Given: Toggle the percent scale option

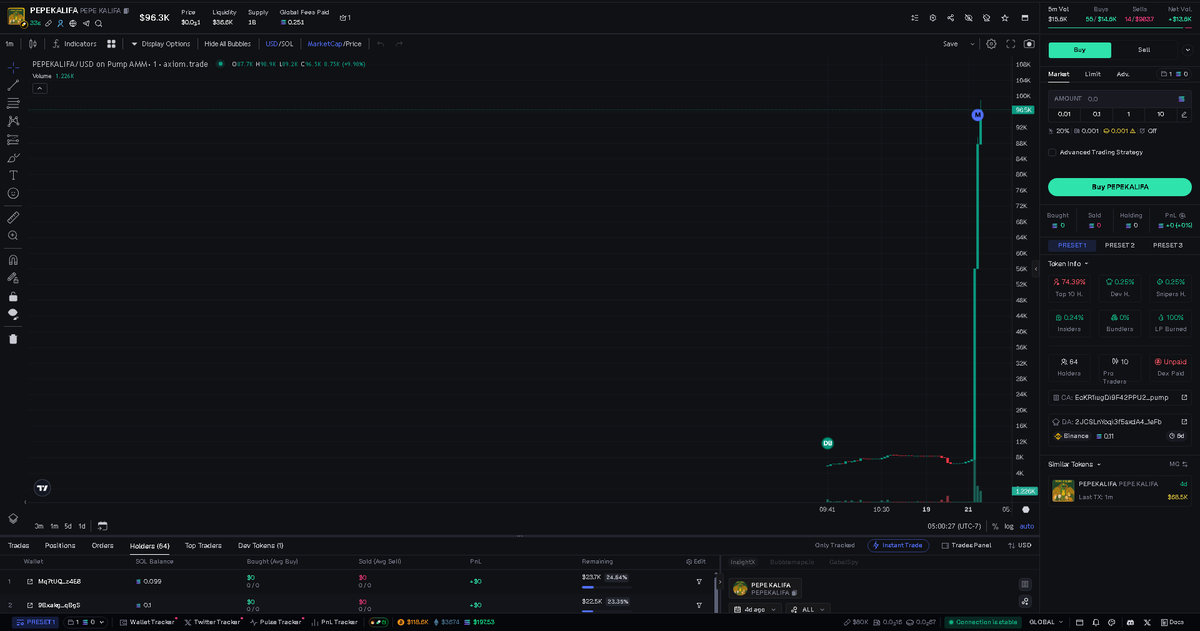Looking at the screenshot, I should [x=995, y=526].
